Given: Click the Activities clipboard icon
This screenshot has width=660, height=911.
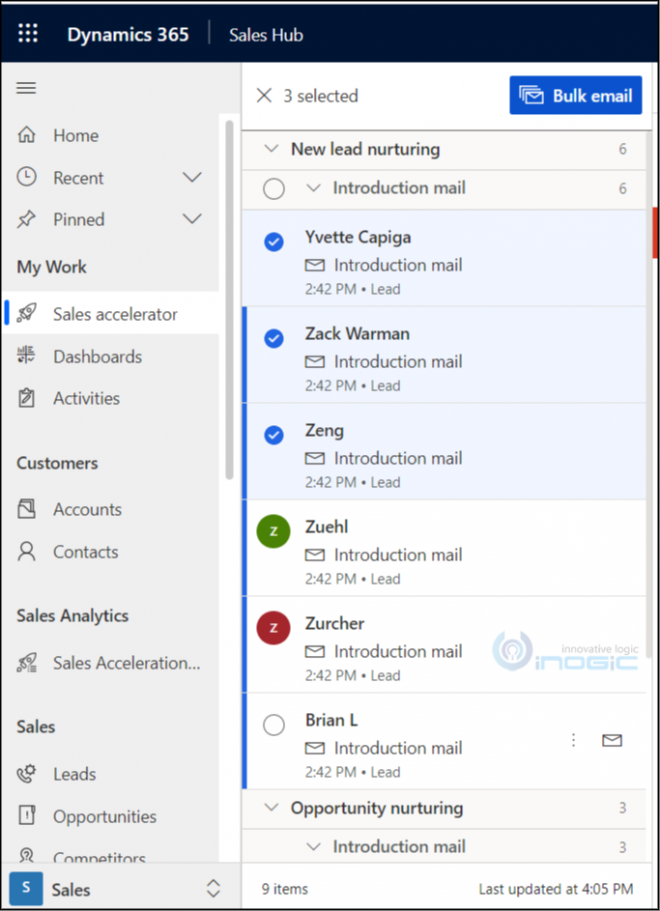Looking at the screenshot, I should [27, 398].
